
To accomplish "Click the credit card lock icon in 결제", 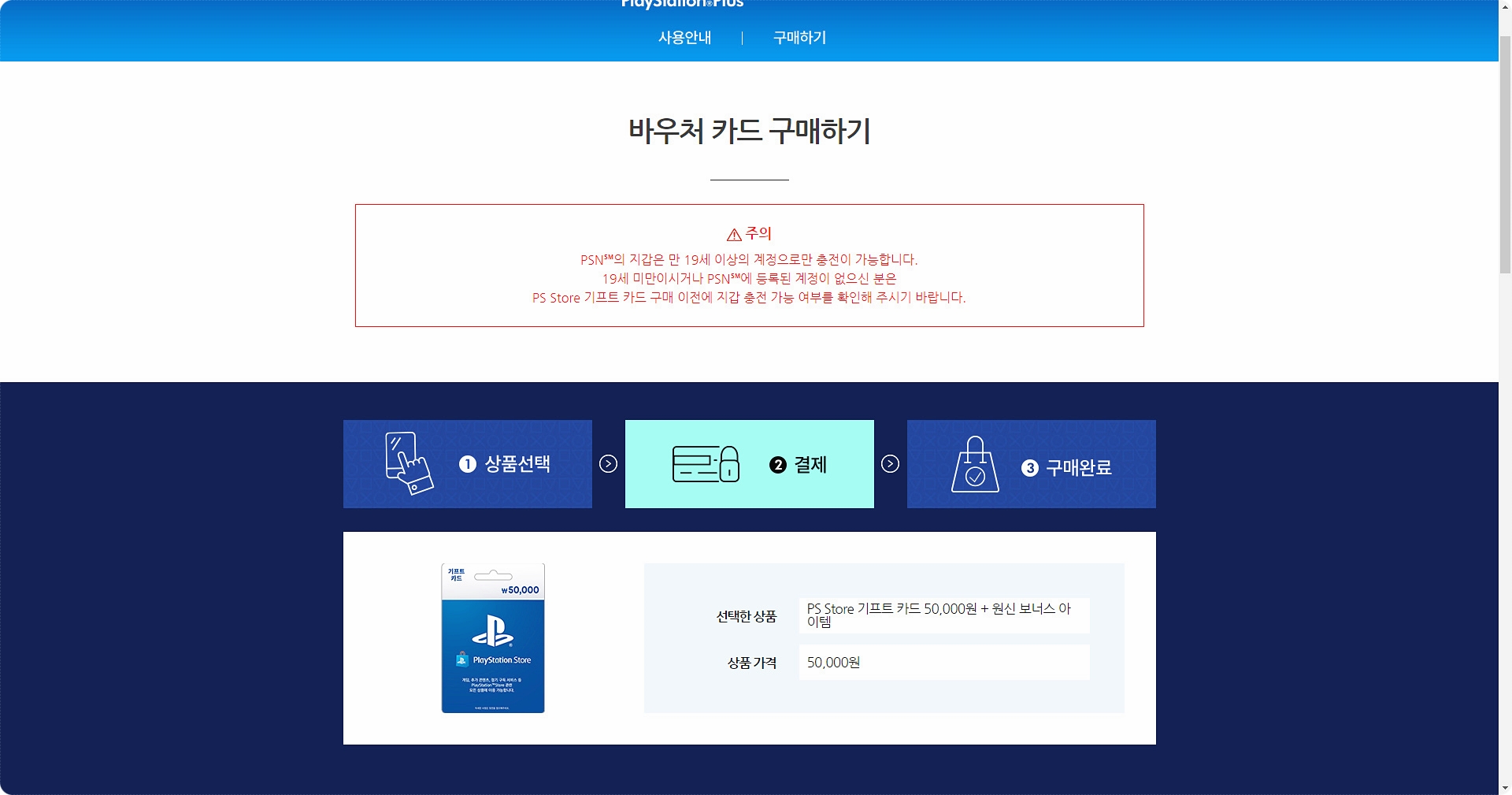I will tap(706, 464).
